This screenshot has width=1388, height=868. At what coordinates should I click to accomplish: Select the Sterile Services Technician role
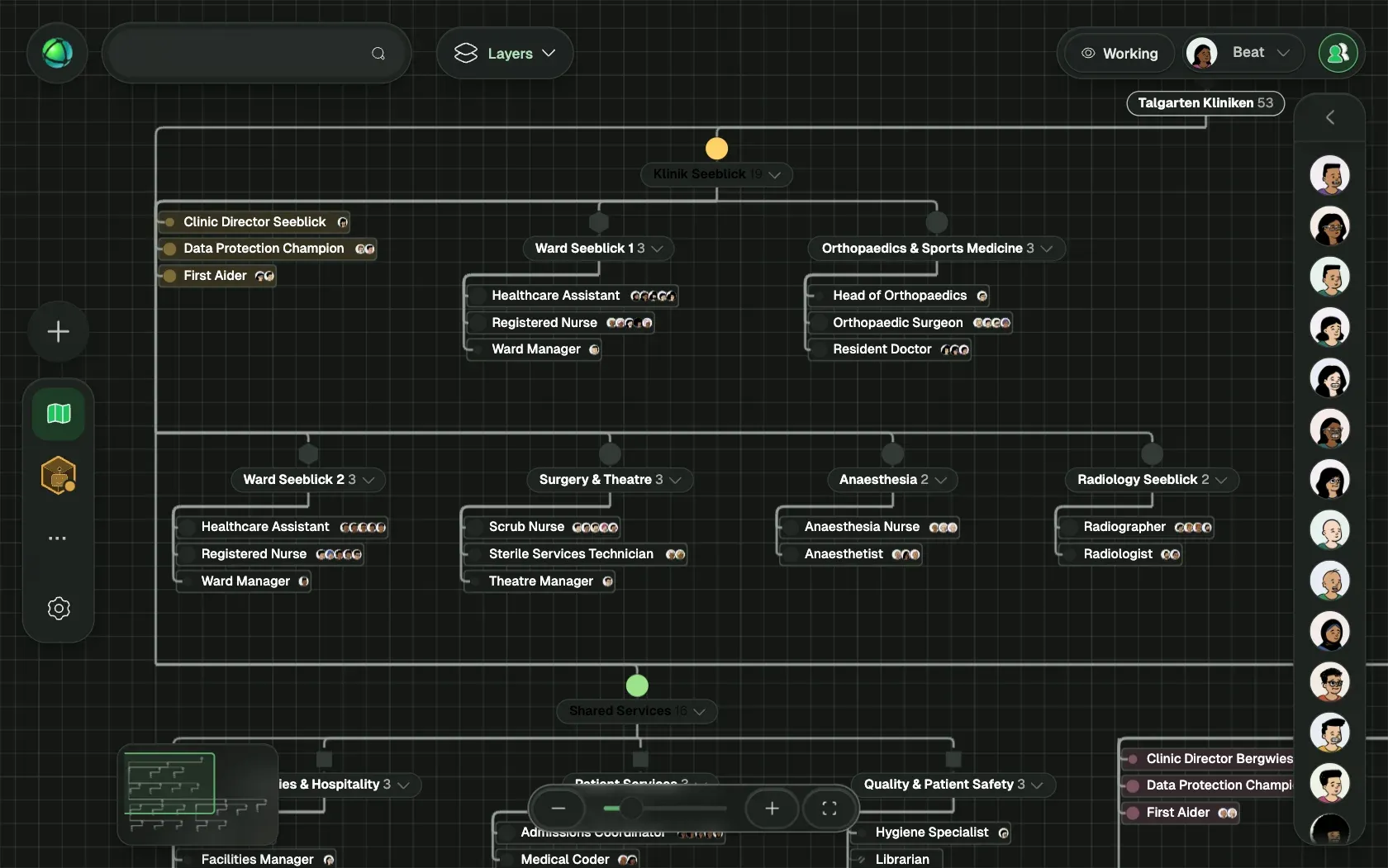click(x=576, y=554)
